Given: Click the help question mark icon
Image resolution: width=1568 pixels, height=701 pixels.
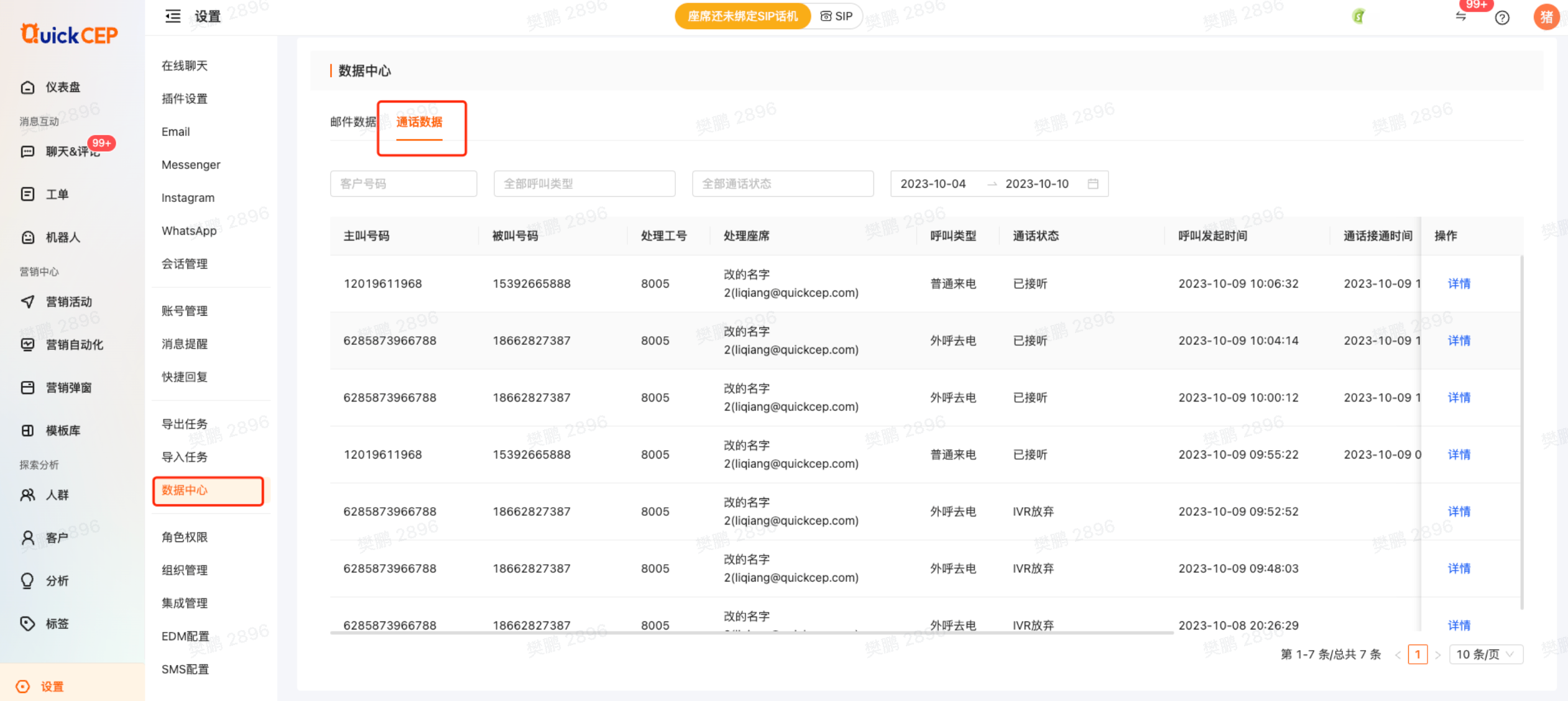Looking at the screenshot, I should [x=1502, y=17].
